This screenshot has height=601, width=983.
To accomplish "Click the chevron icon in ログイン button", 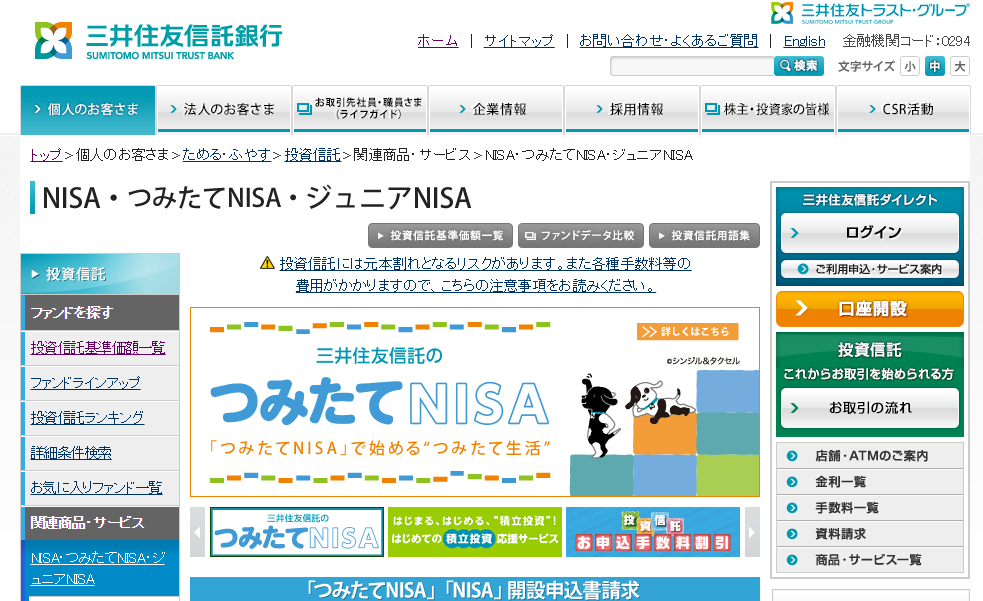I will [x=795, y=233].
